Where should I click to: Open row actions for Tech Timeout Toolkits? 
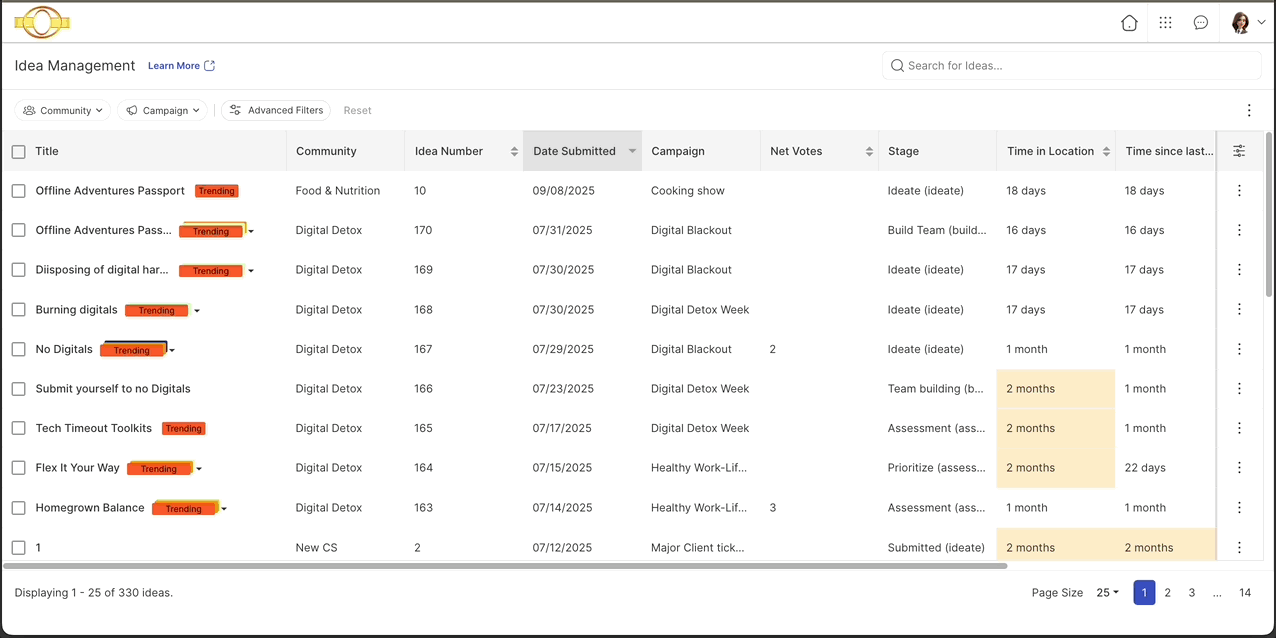pos(1239,428)
